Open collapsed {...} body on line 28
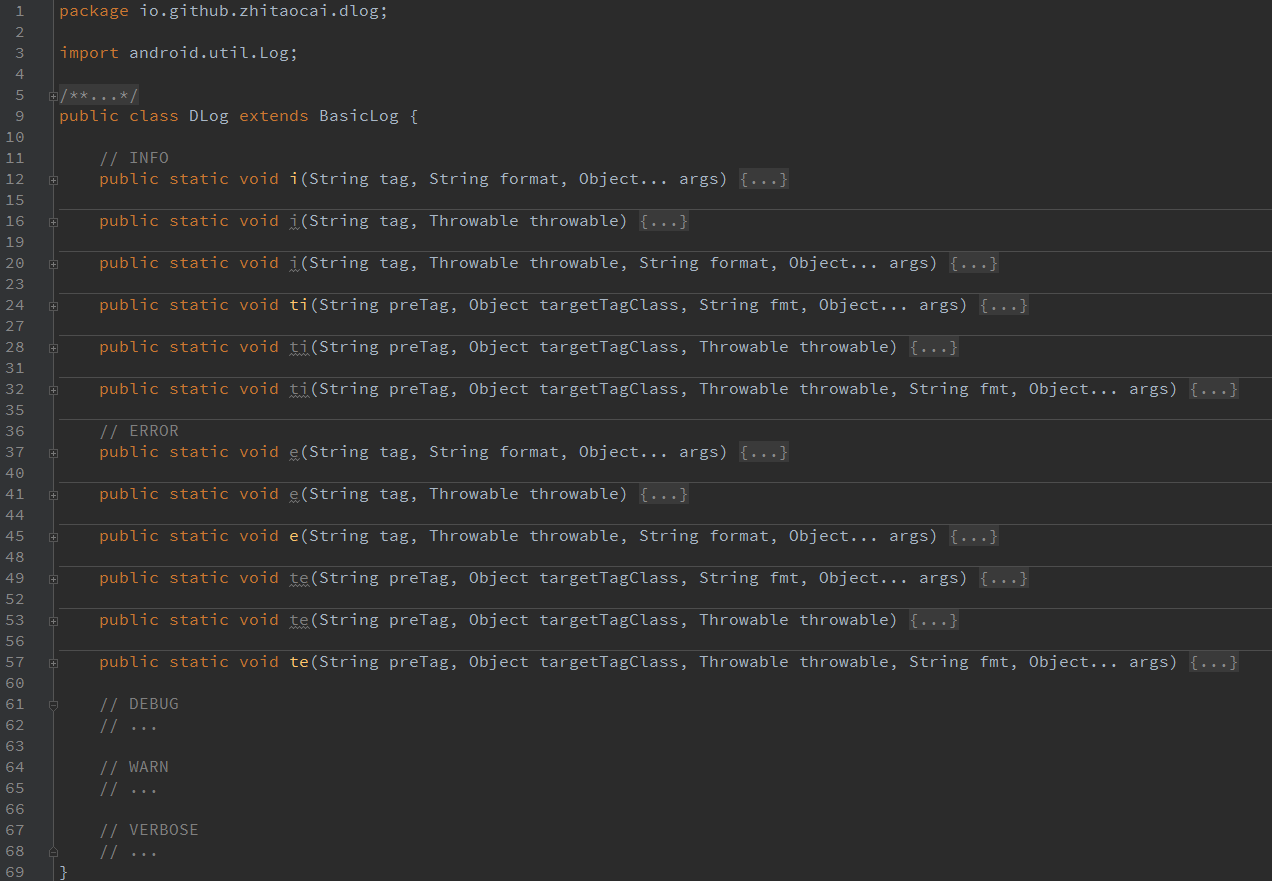The image size is (1272, 881). click(x=934, y=347)
